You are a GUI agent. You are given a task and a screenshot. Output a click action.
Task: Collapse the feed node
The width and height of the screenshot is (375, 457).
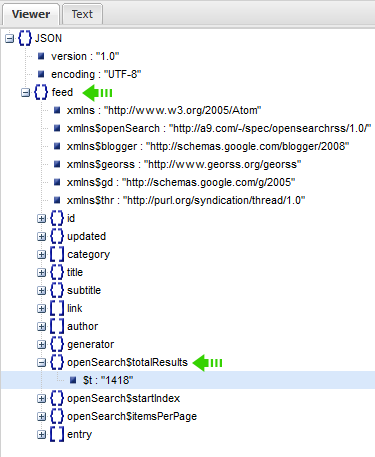25,93
